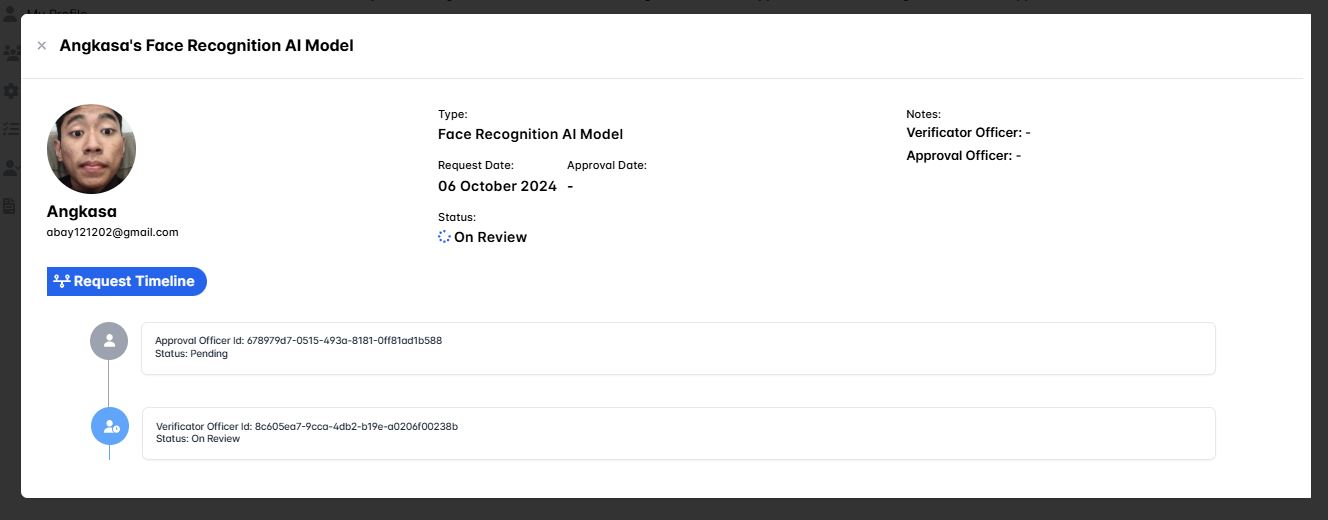The image size is (1328, 520).
Task: Click the Request Timeline button
Action: point(127,282)
